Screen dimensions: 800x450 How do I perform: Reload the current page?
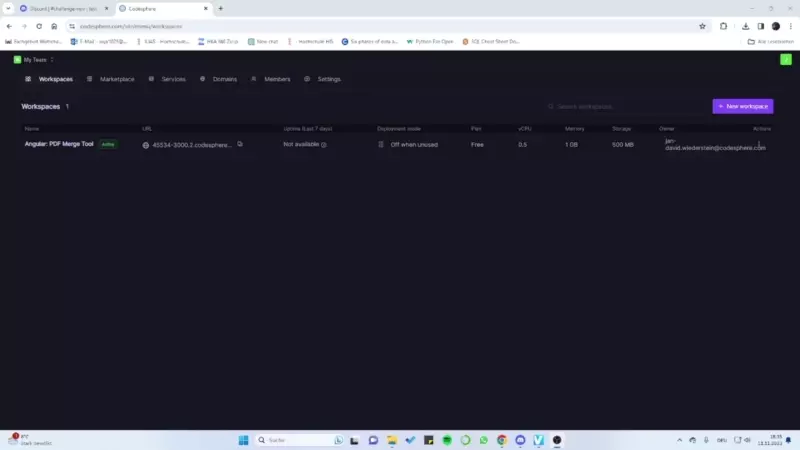point(39,26)
